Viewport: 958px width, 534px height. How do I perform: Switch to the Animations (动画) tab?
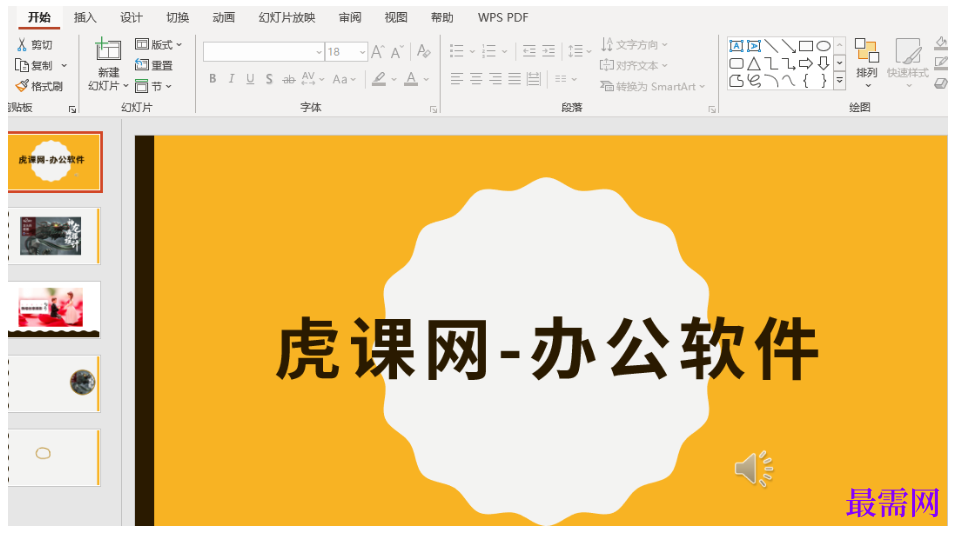click(x=224, y=17)
